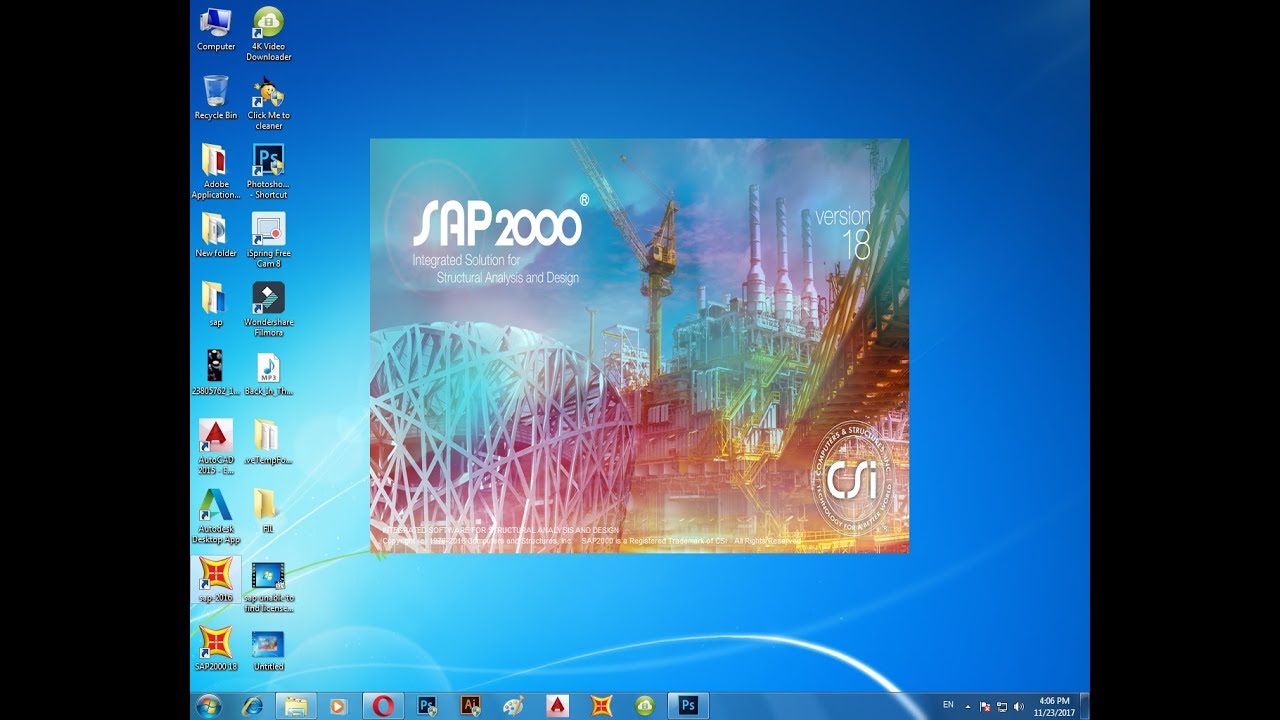Select the Recycle Bin icon

(x=216, y=98)
